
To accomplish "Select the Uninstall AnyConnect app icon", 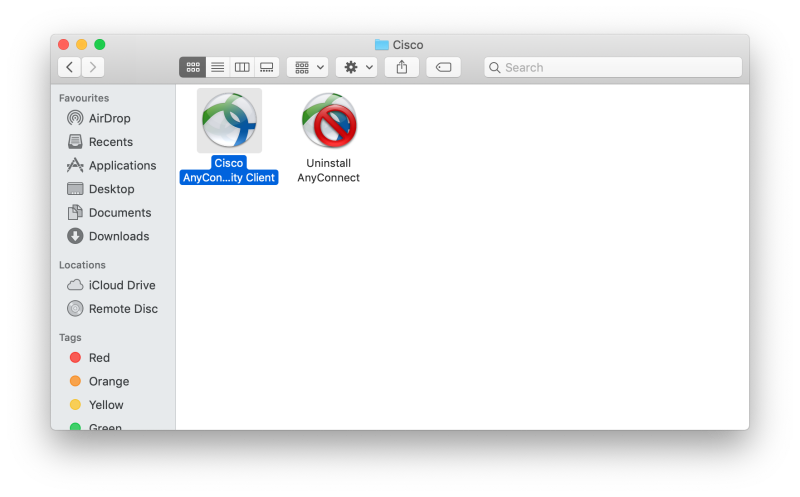I will click(329, 120).
